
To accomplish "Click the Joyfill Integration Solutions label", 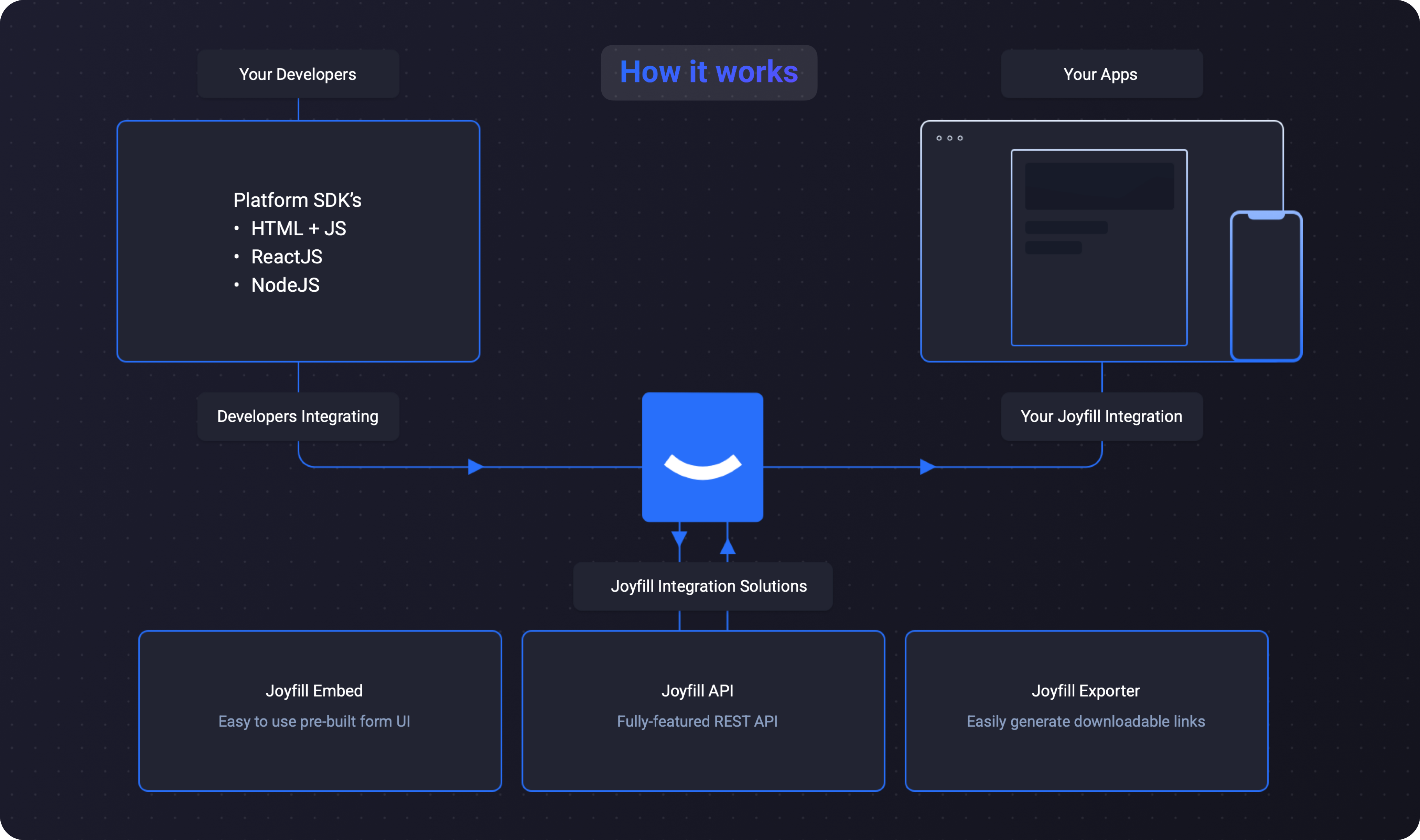I will [708, 586].
